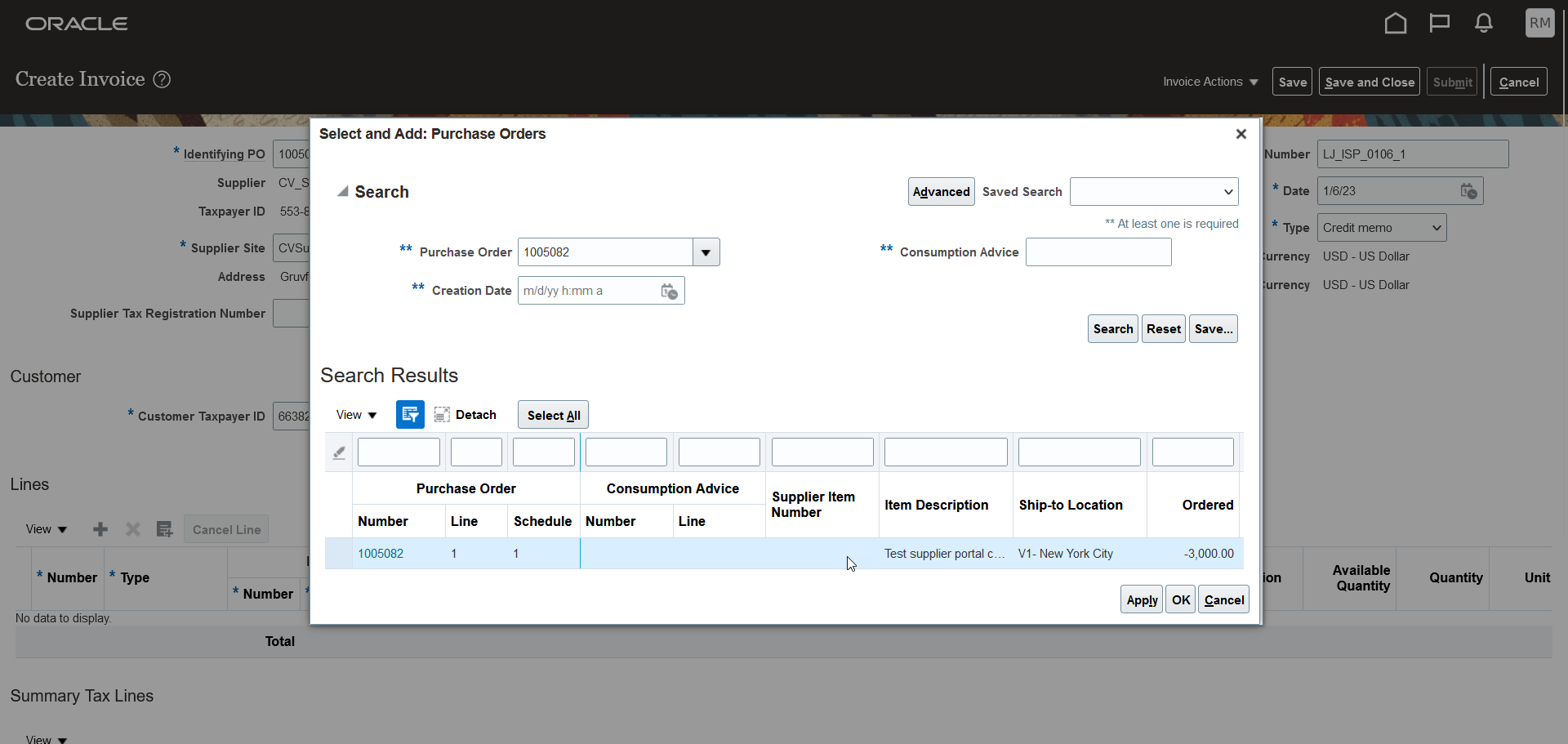Image resolution: width=1568 pixels, height=744 pixels.
Task: Select the row selector for 1005082
Action: [339, 554]
